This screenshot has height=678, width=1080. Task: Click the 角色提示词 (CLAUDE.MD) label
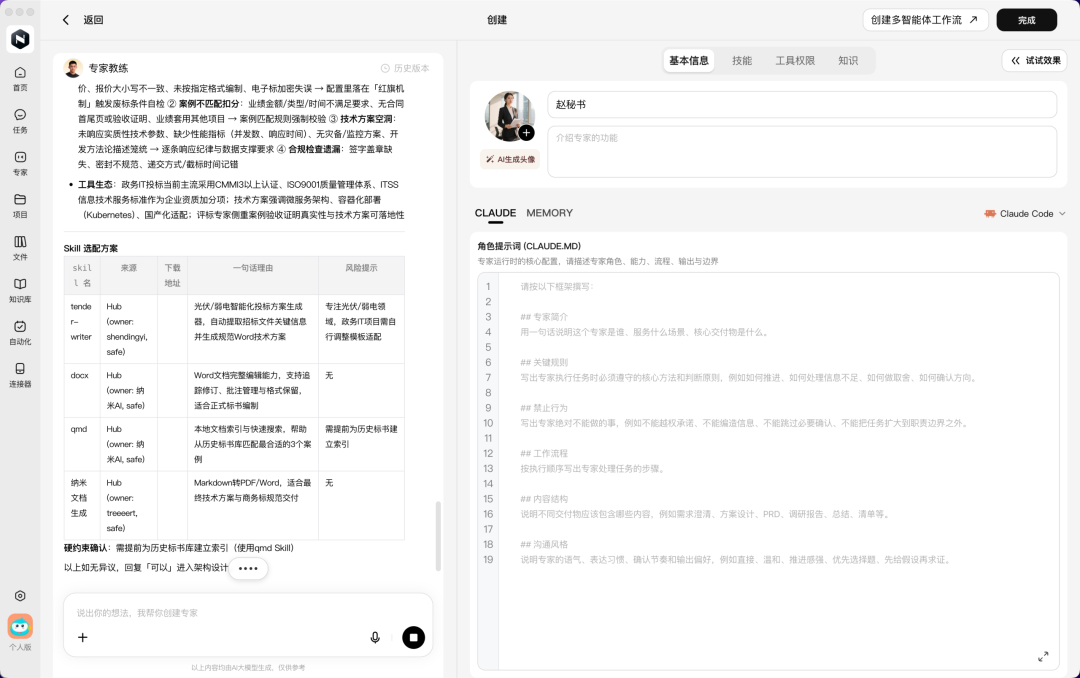tap(529, 246)
